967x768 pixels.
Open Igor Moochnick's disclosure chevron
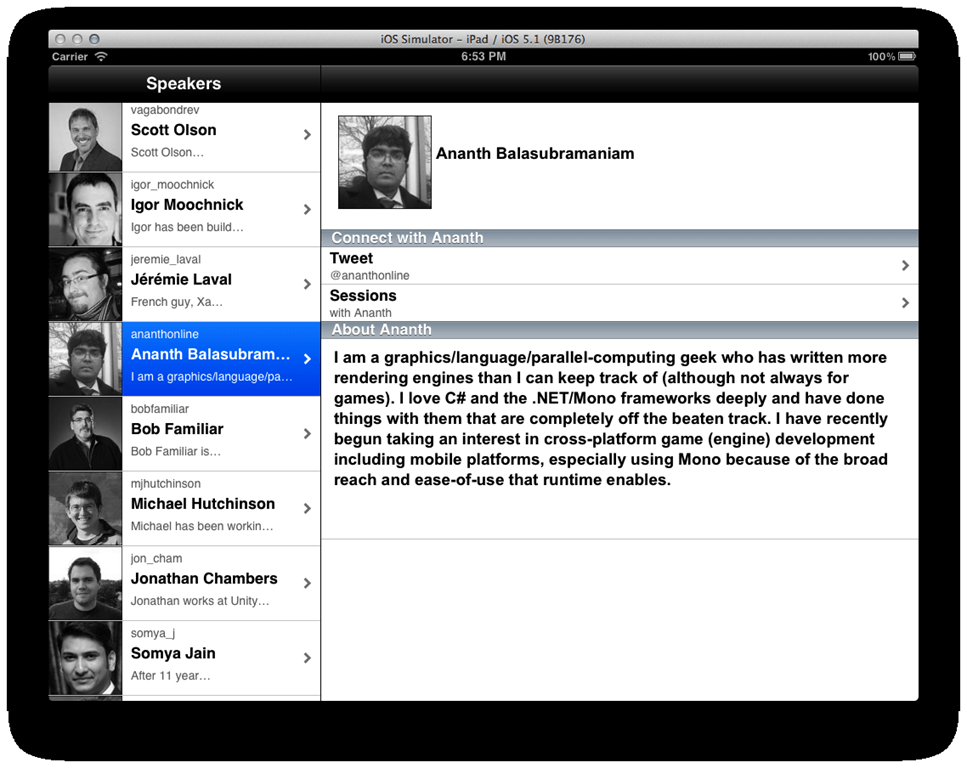[x=307, y=210]
